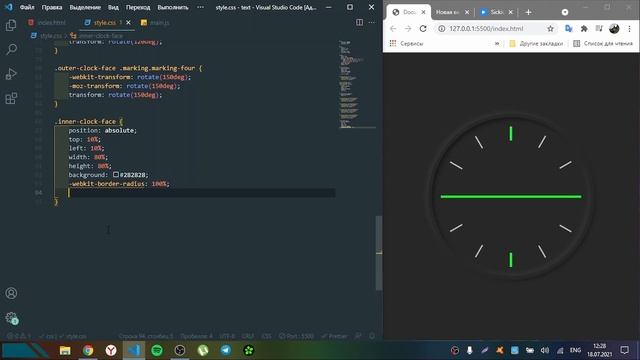The height and width of the screenshot is (360, 640).
Task: Open the Accounts menu in VS Code
Action: pos(11,293)
